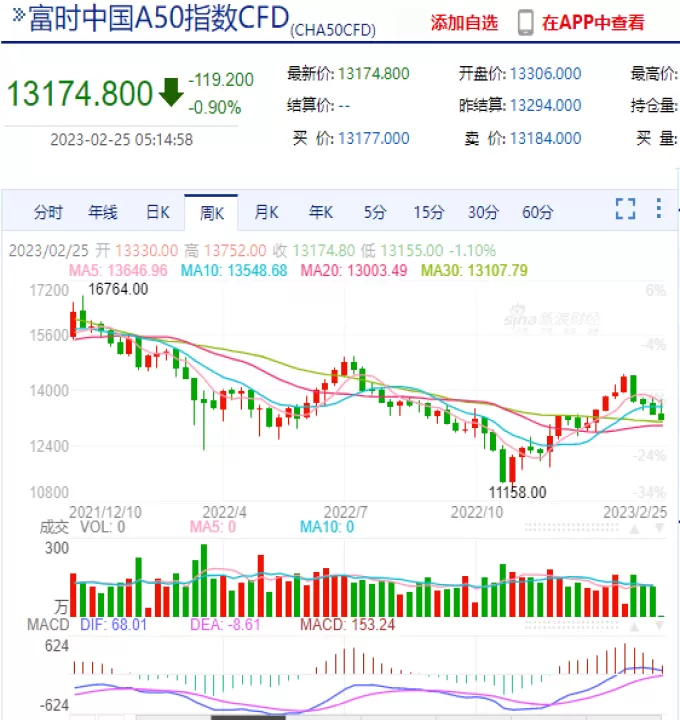
Task: Click the DIF: 68.01 label
Action: tap(113, 625)
